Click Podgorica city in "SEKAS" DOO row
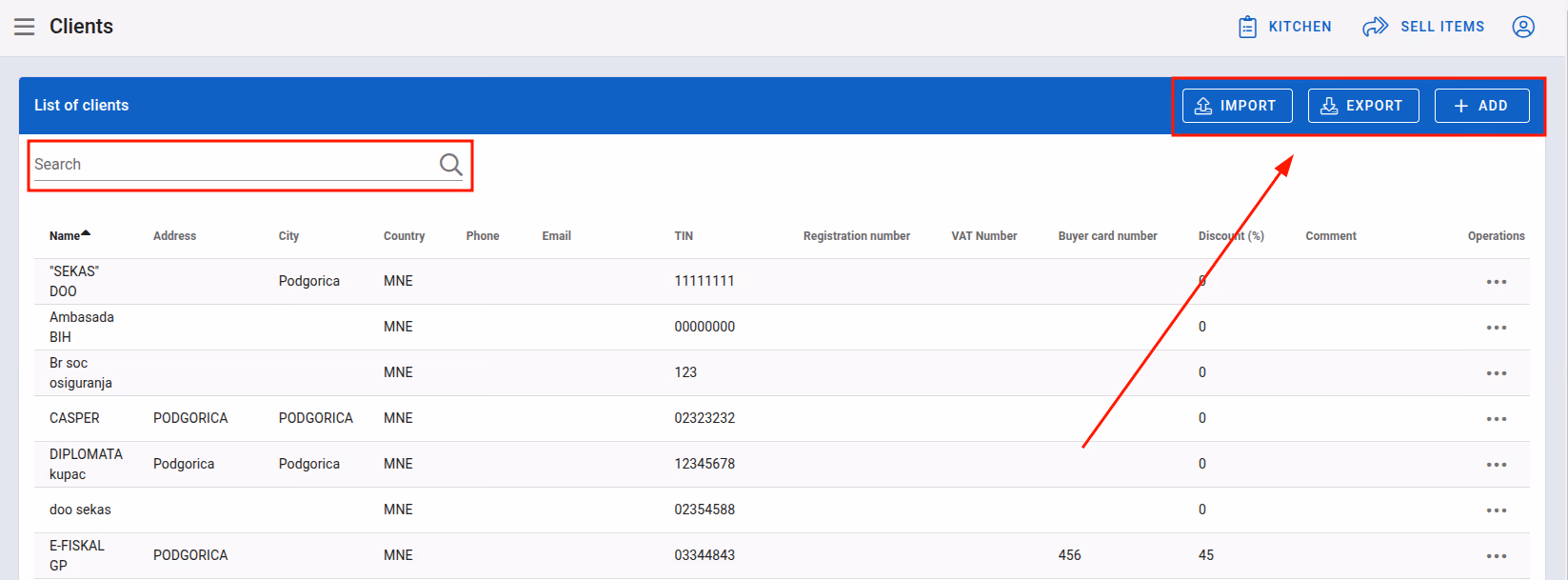The height and width of the screenshot is (580, 1568). tap(309, 281)
